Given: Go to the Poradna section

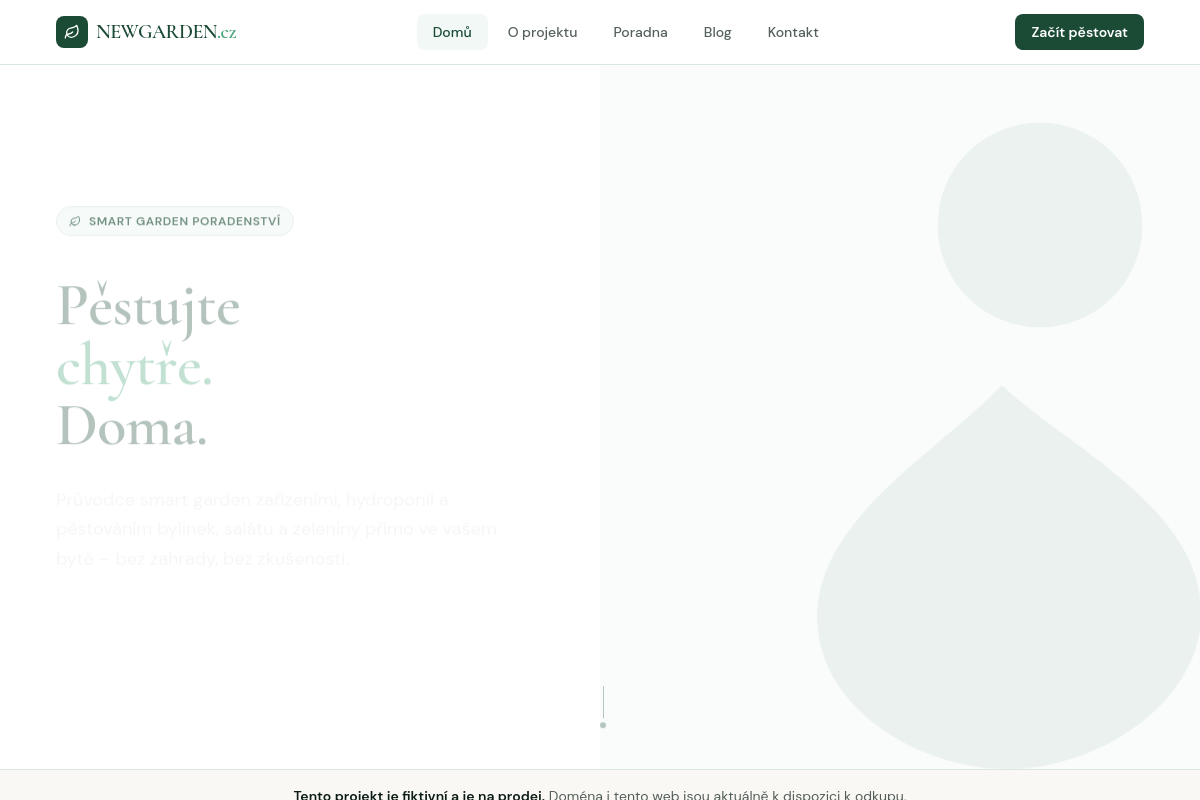Looking at the screenshot, I should pos(640,32).
